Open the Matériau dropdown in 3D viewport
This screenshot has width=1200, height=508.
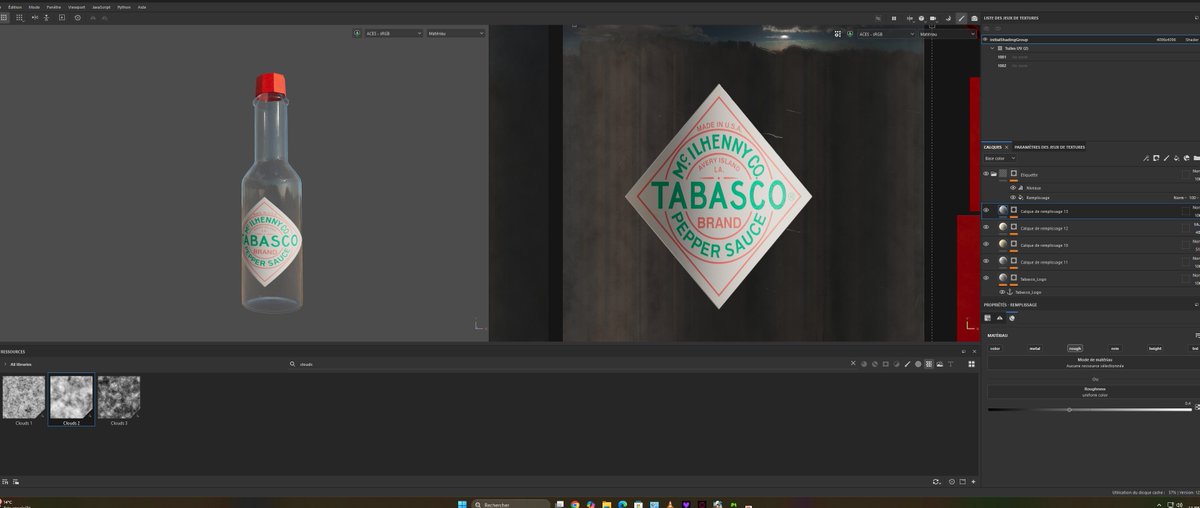[455, 33]
